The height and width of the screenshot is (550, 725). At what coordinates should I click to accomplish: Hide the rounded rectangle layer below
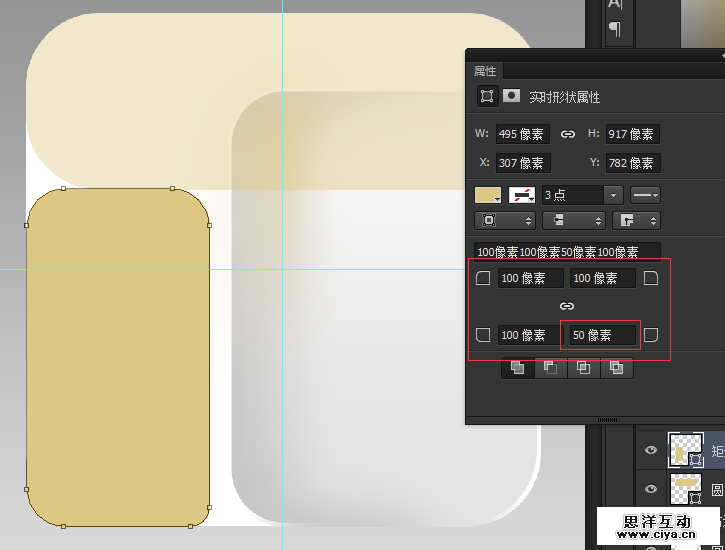click(651, 489)
